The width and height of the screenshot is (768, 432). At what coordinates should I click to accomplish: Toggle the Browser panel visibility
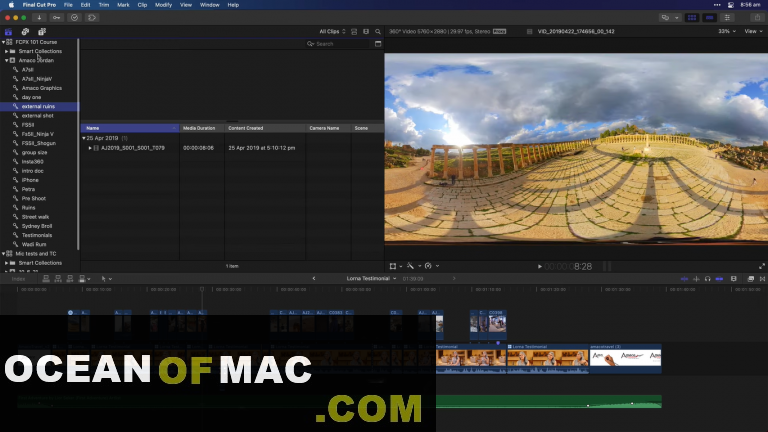click(x=691, y=17)
